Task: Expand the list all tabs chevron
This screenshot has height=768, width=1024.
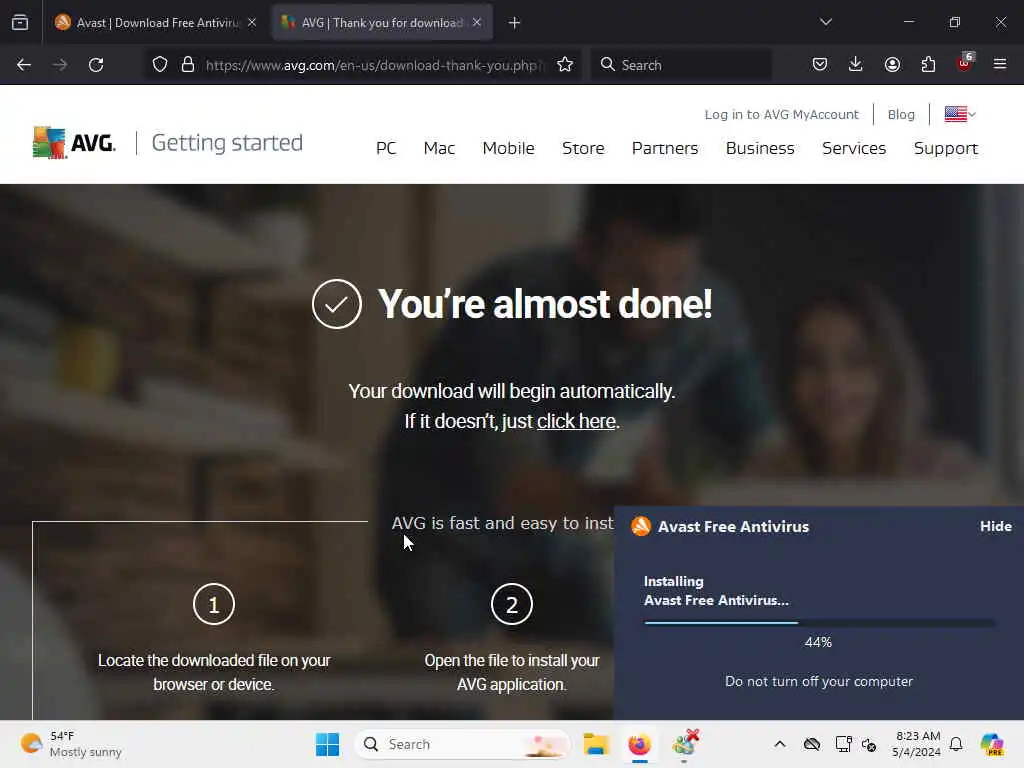Action: pyautogui.click(x=825, y=22)
